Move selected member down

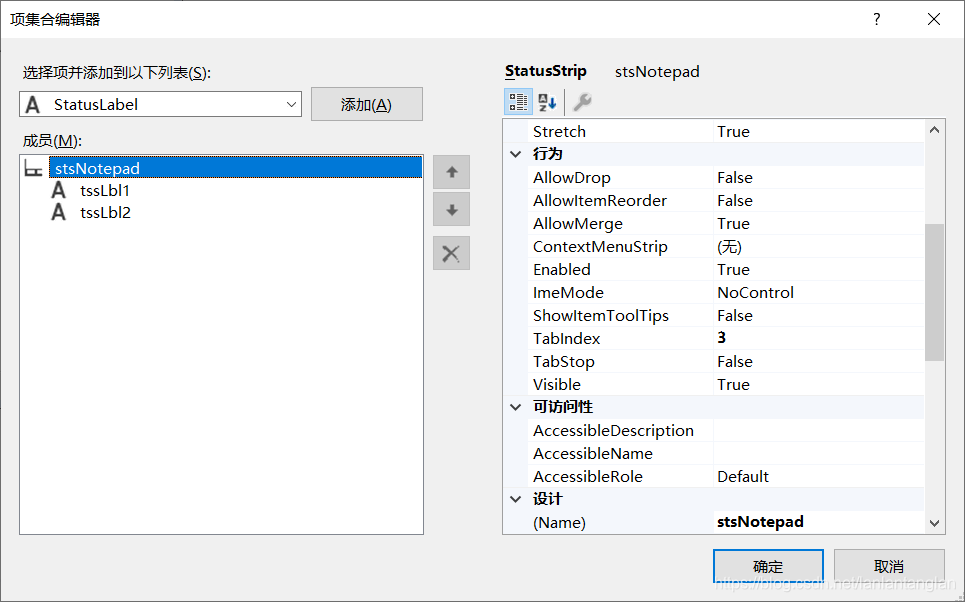click(x=451, y=209)
